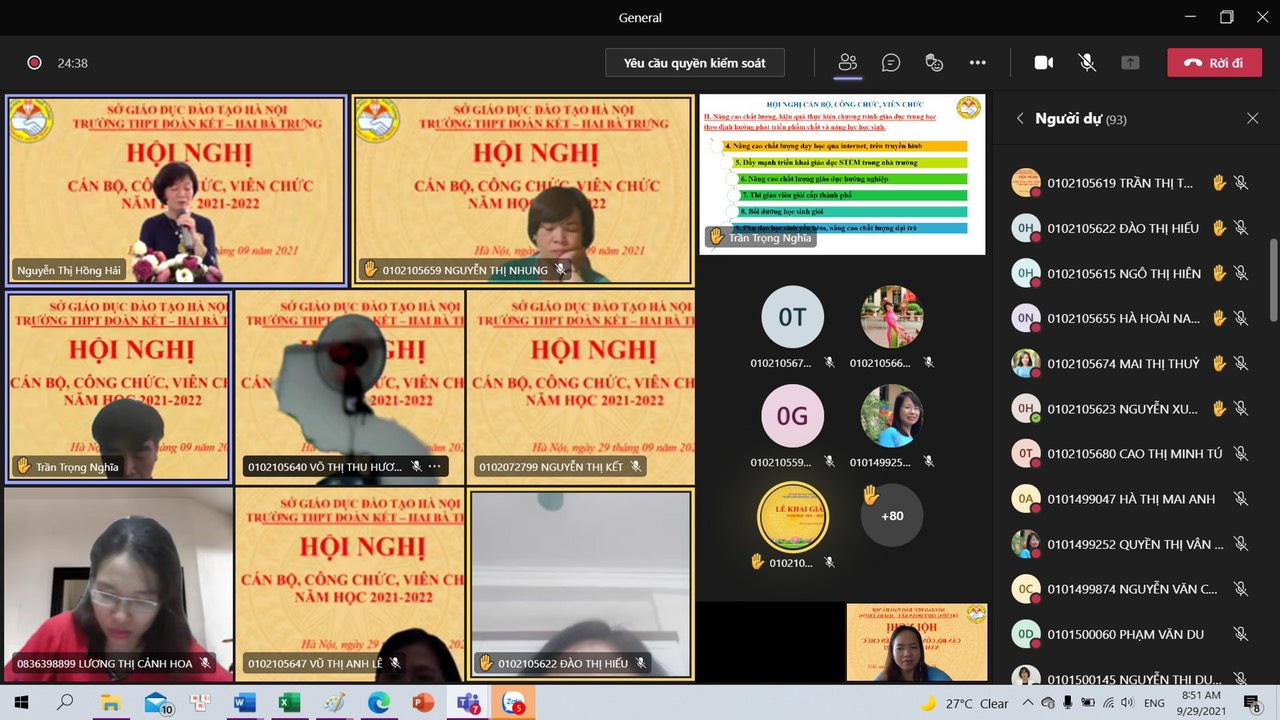The width and height of the screenshot is (1280, 720).
Task: Open the more actions ellipsis menu
Action: [x=977, y=63]
